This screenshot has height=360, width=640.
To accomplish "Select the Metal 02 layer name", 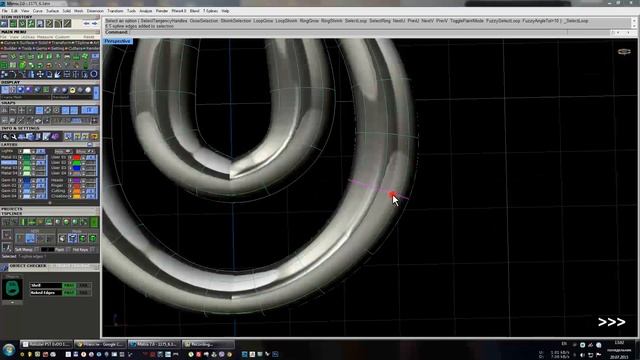I will pyautogui.click(x=9, y=162).
